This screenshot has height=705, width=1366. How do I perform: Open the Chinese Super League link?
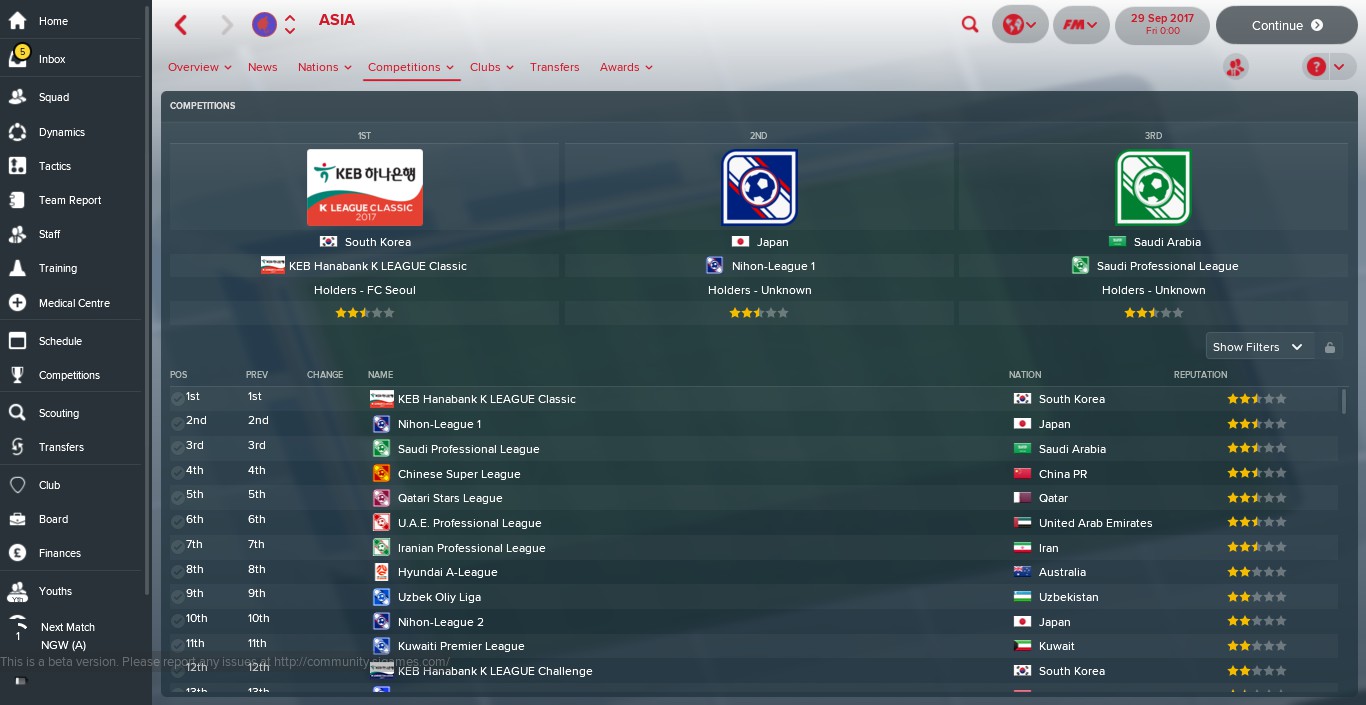coord(459,474)
